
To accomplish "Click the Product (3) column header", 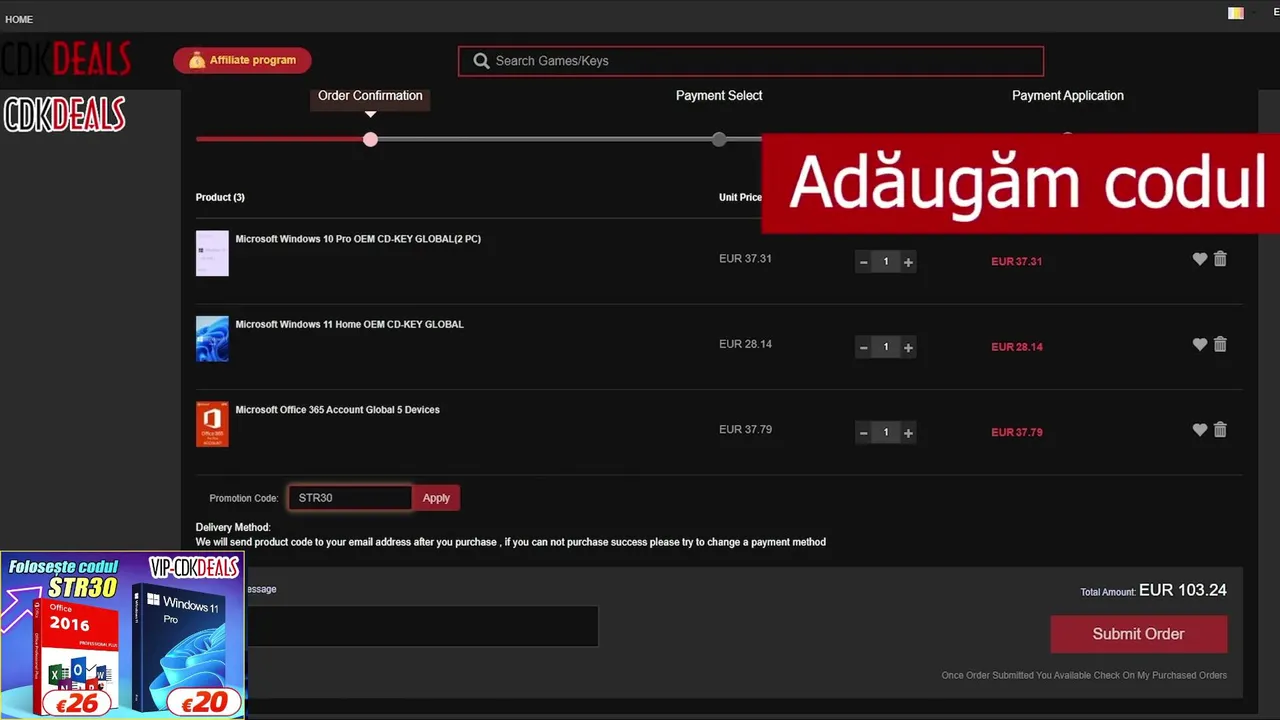I will coord(220,197).
